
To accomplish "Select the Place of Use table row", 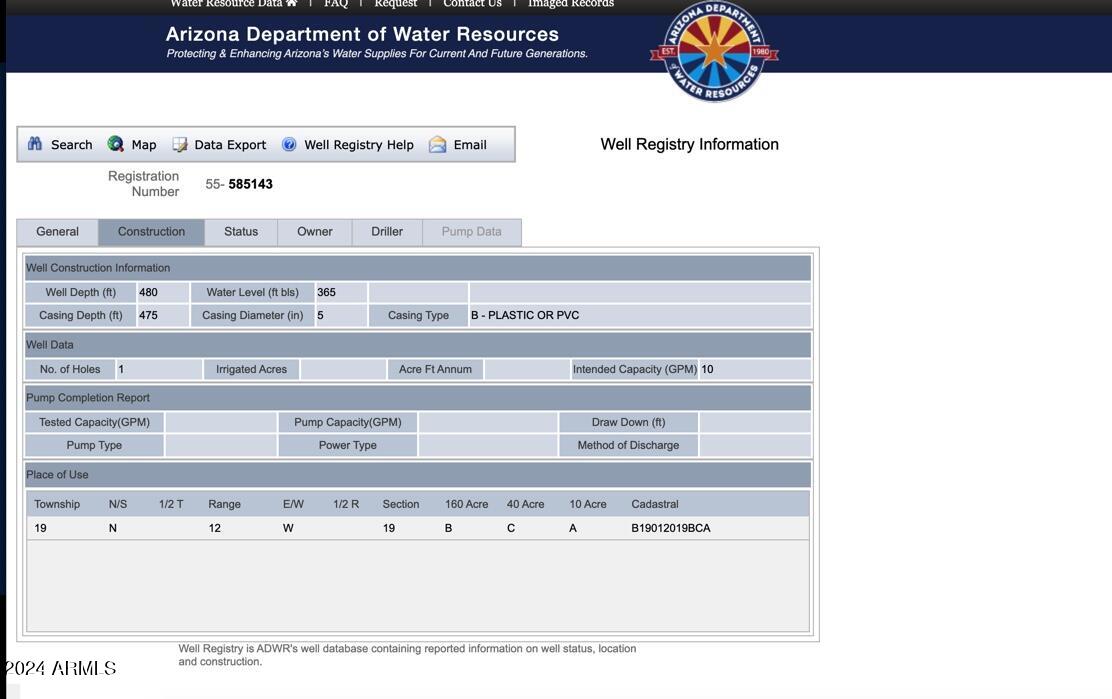I will (417, 528).
